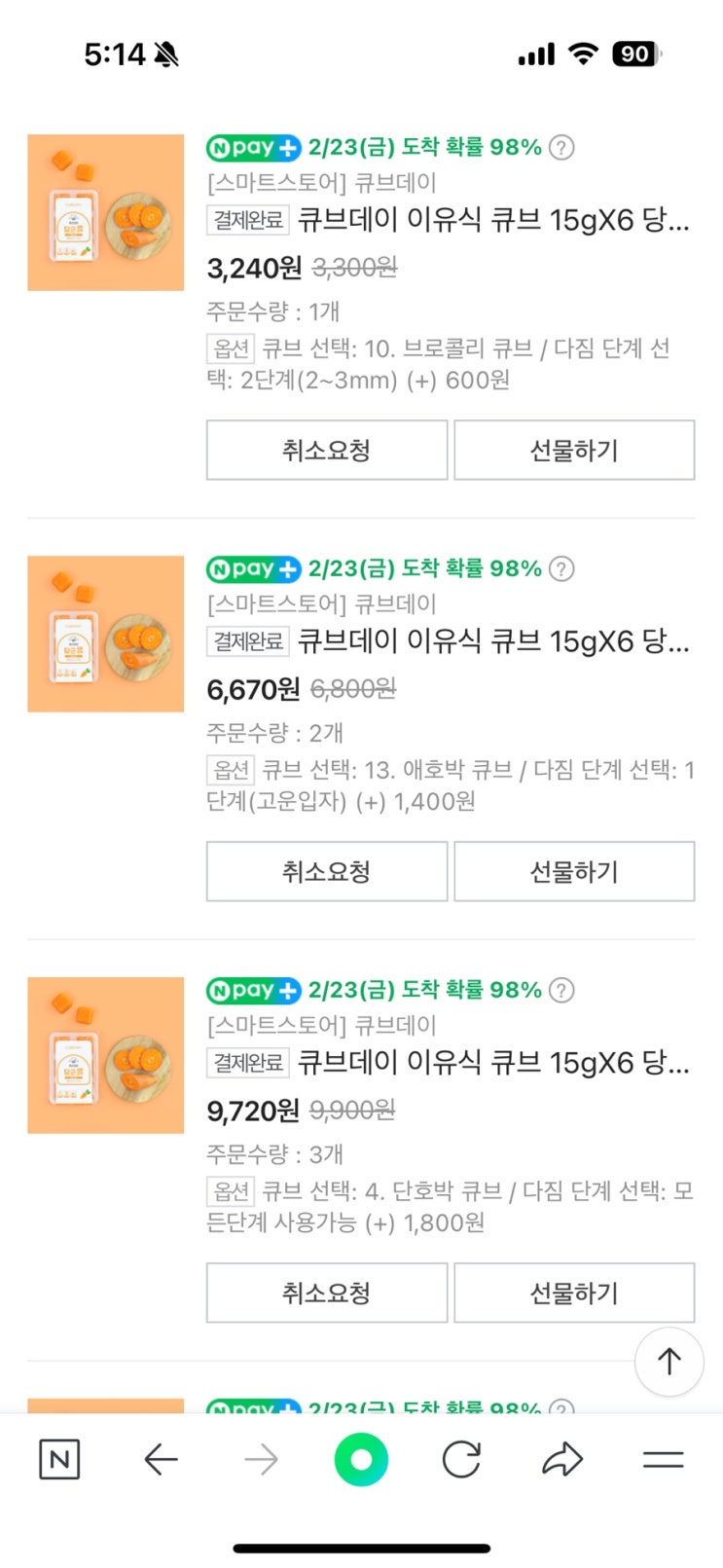Viewport: 723px width, 1568px height.
Task: Go back with the left arrow
Action: pos(161,1459)
